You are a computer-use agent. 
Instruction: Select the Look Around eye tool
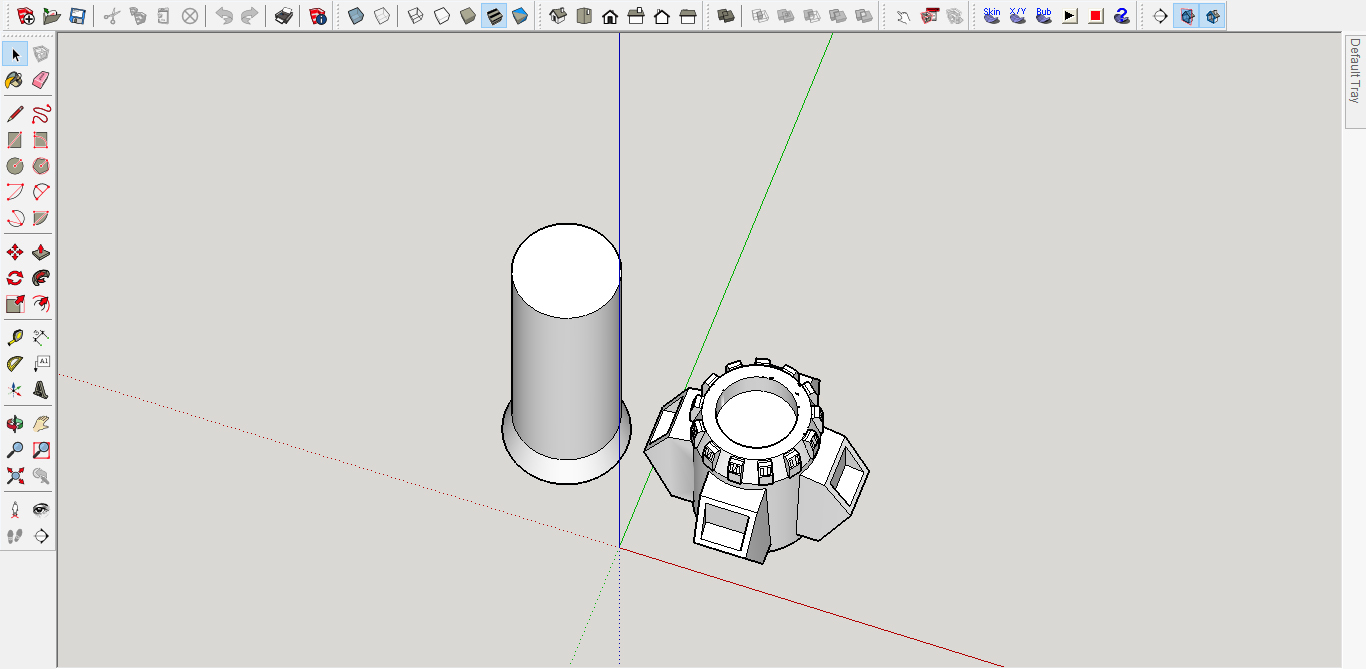click(41, 510)
